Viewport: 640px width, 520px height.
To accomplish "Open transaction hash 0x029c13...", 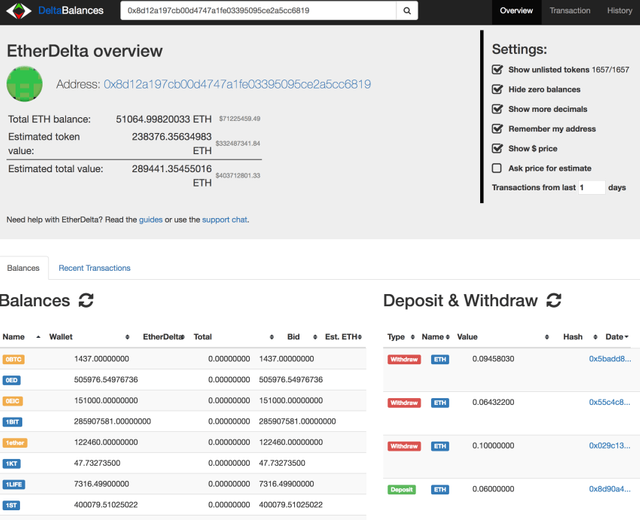I will [610, 445].
